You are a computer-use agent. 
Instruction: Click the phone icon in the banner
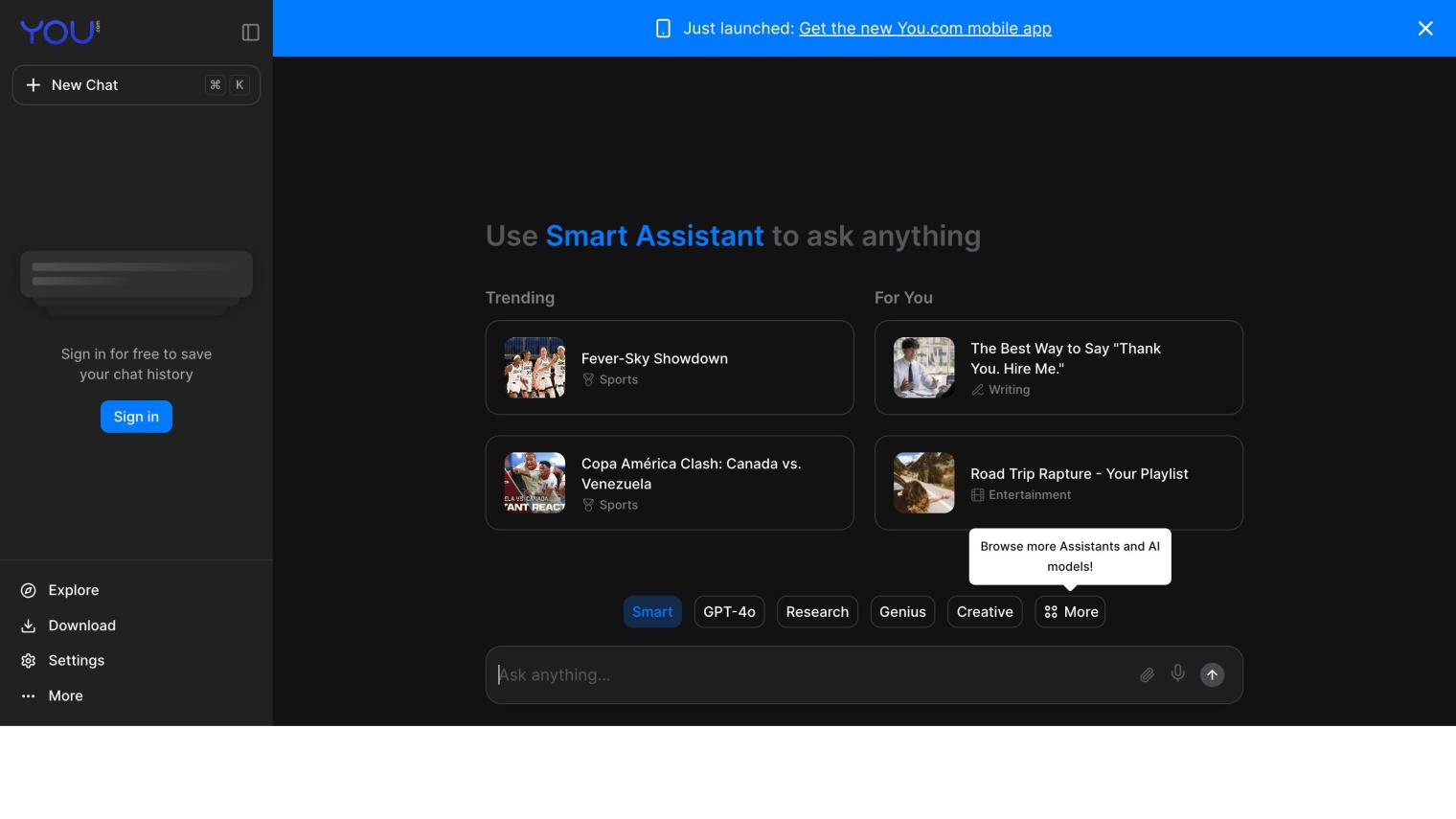[x=663, y=29]
